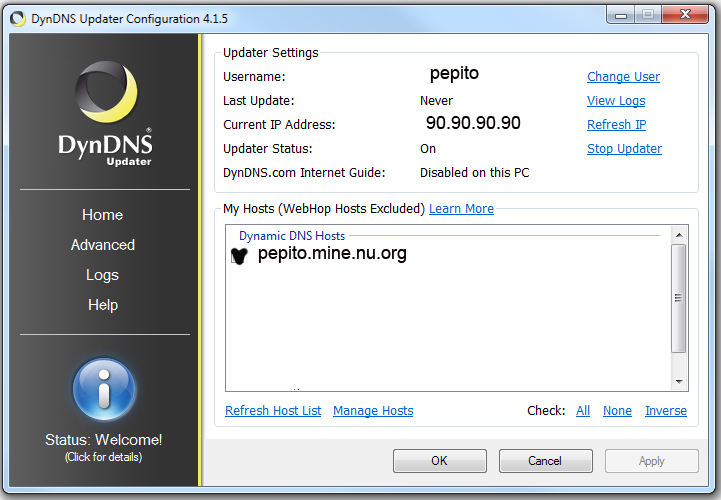The image size is (721, 500).
Task: Click the (Click for details) text
Action: click(x=103, y=457)
